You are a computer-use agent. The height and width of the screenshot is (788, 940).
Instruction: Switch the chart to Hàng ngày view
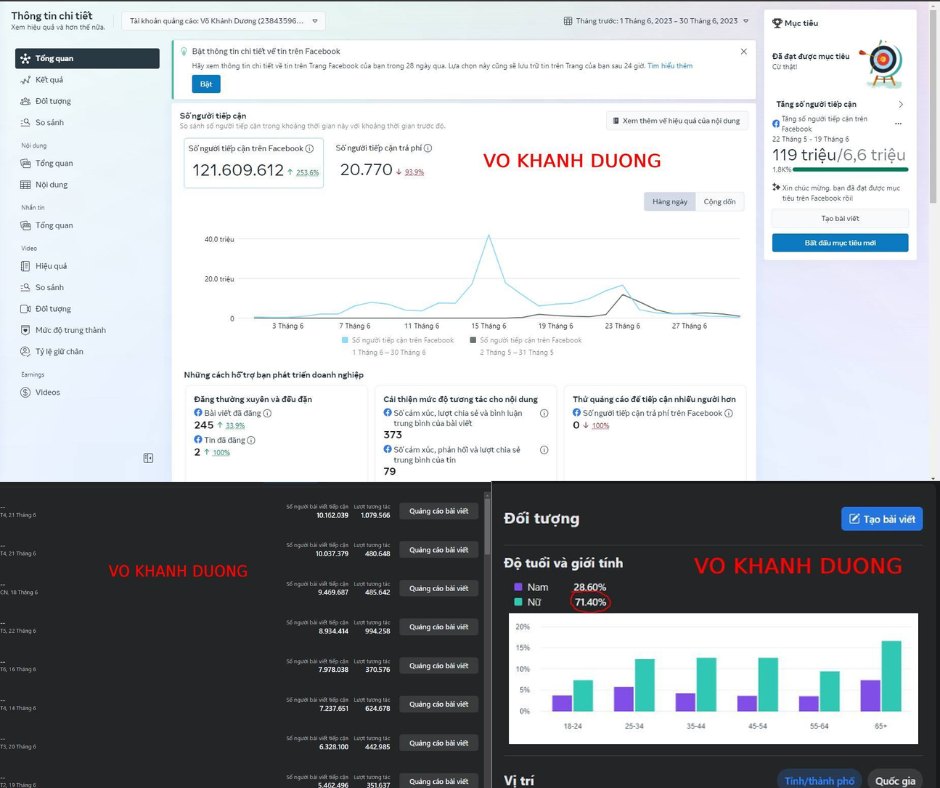coord(670,201)
